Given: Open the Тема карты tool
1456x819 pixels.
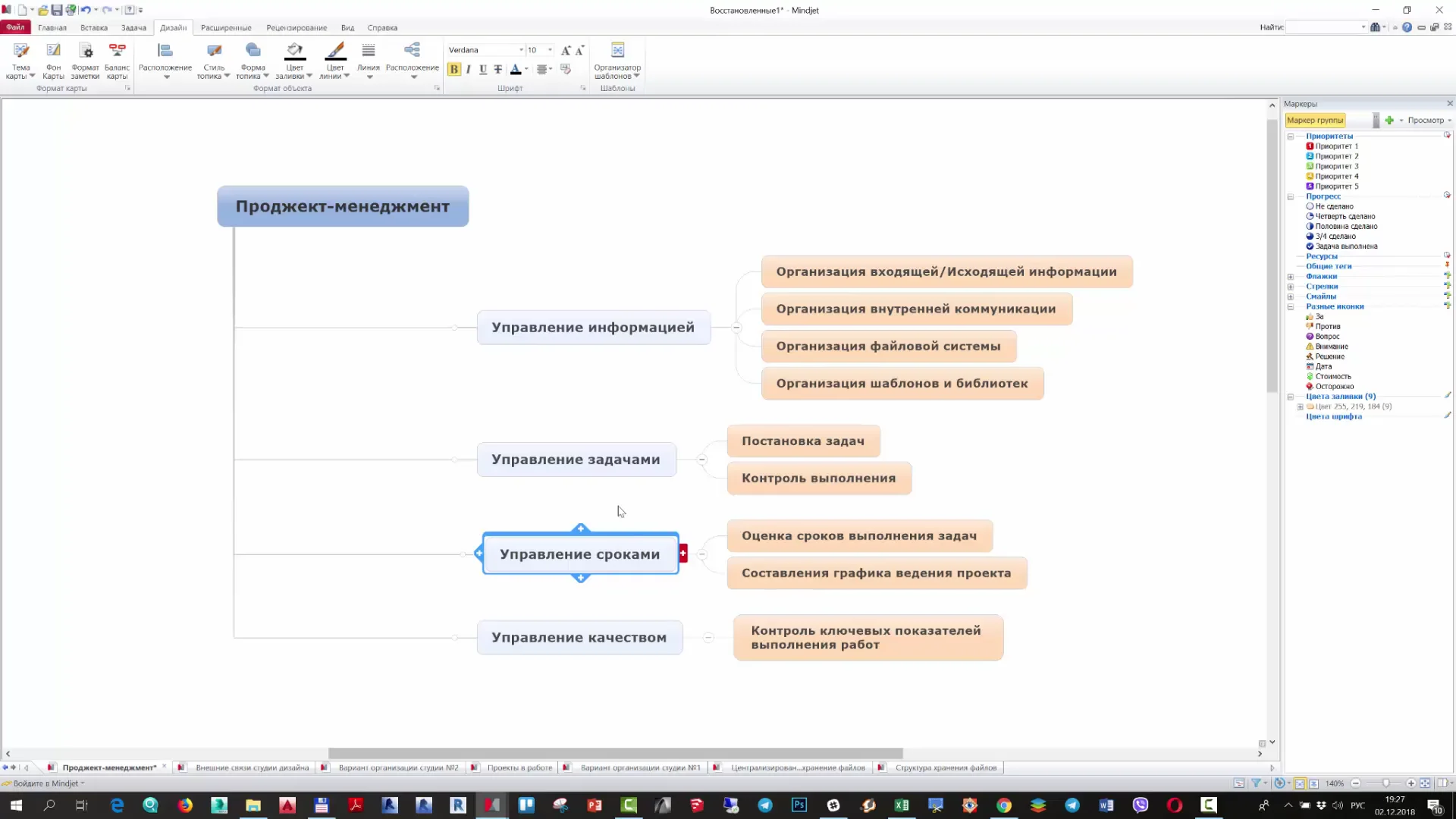Looking at the screenshot, I should pos(20,59).
